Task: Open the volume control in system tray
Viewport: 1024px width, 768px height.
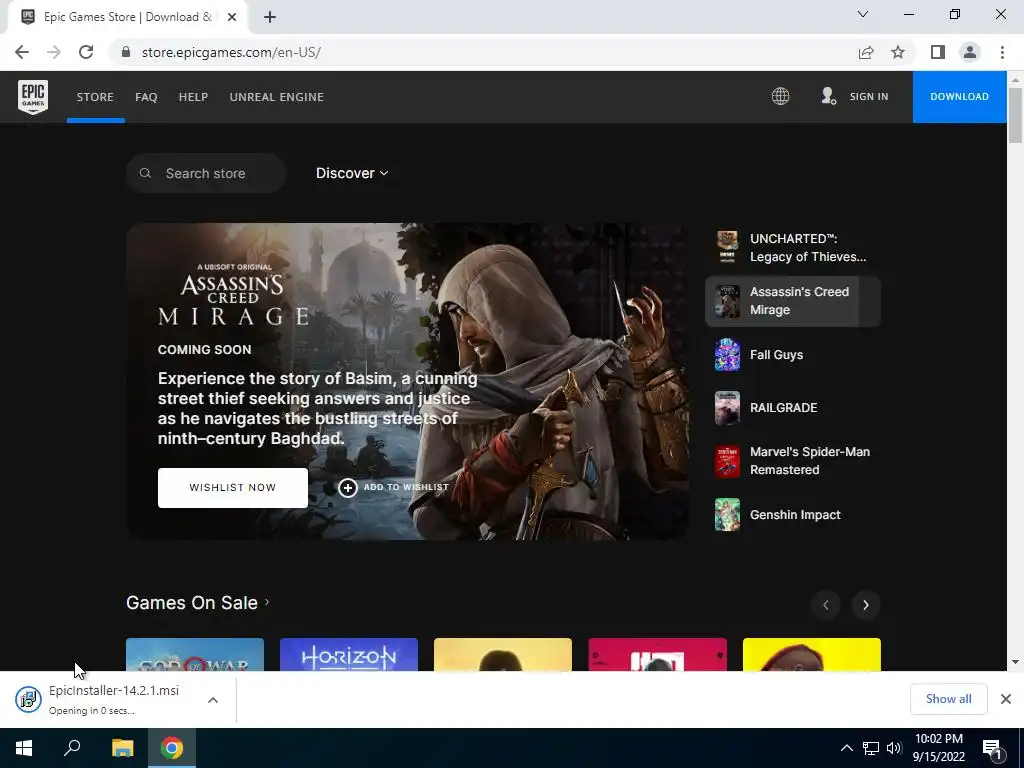Action: pos(893,748)
